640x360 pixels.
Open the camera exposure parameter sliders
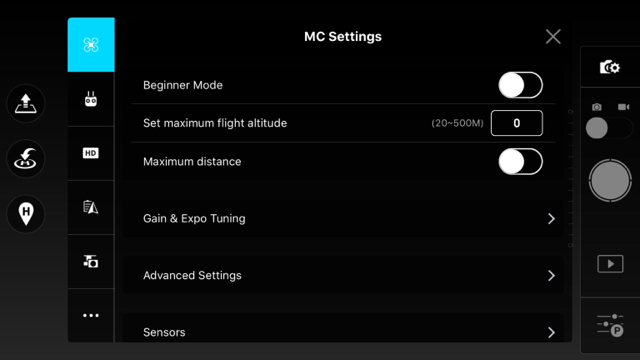pyautogui.click(x=610, y=325)
